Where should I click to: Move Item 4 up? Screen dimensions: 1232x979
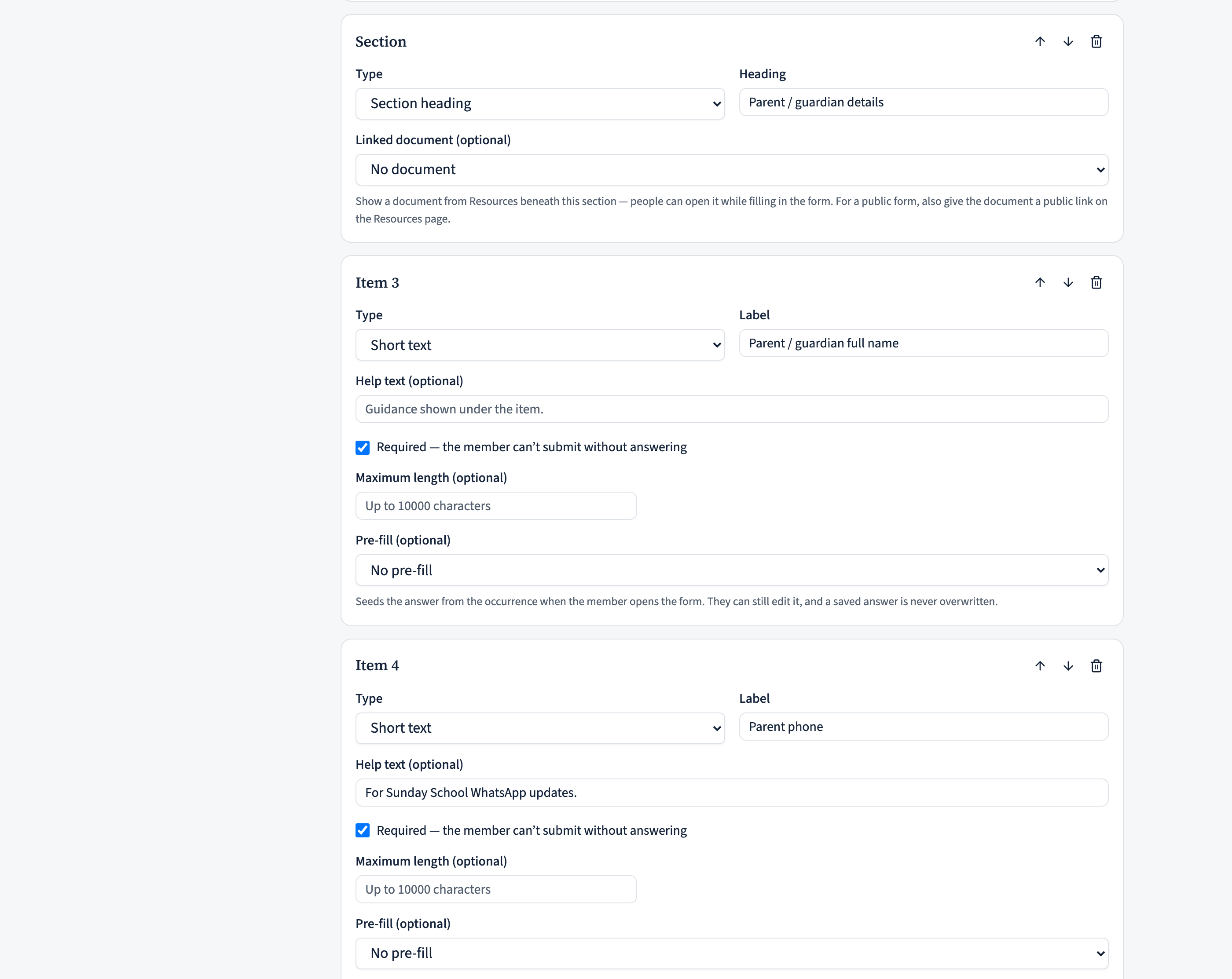[1040, 666]
